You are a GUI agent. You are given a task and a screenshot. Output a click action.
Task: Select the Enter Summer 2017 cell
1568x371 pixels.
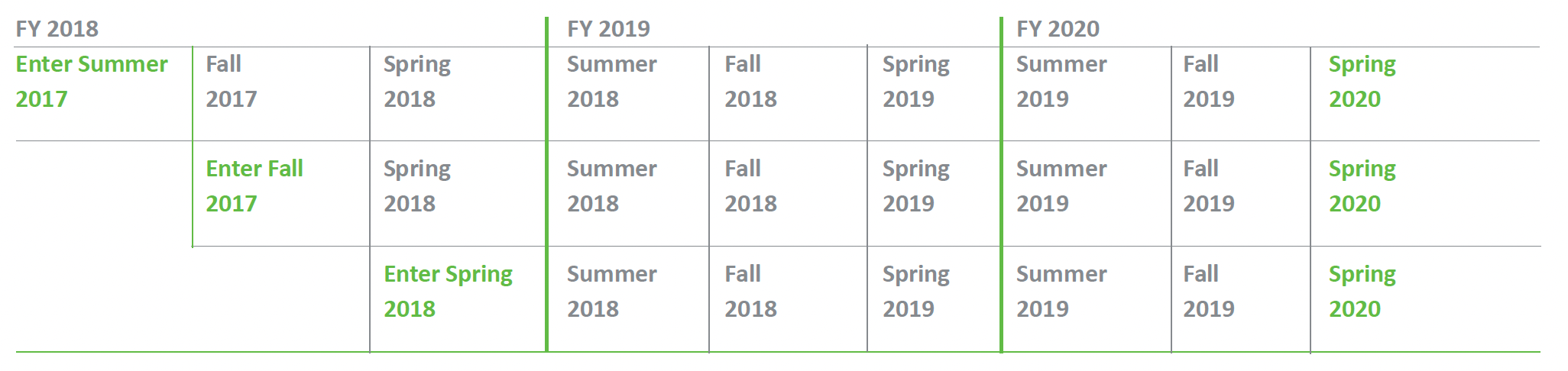pyautogui.click(x=92, y=81)
